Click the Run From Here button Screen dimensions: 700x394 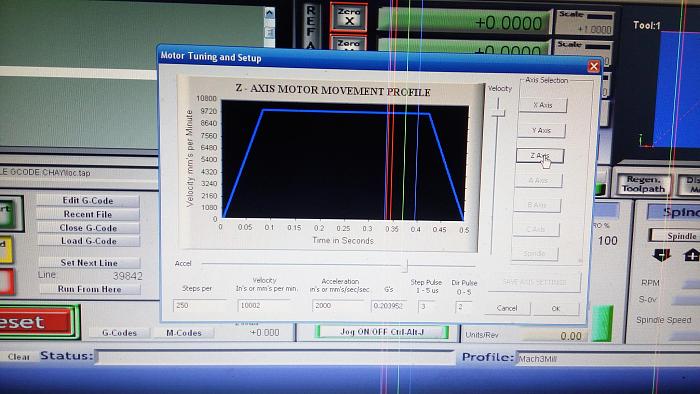coord(90,289)
